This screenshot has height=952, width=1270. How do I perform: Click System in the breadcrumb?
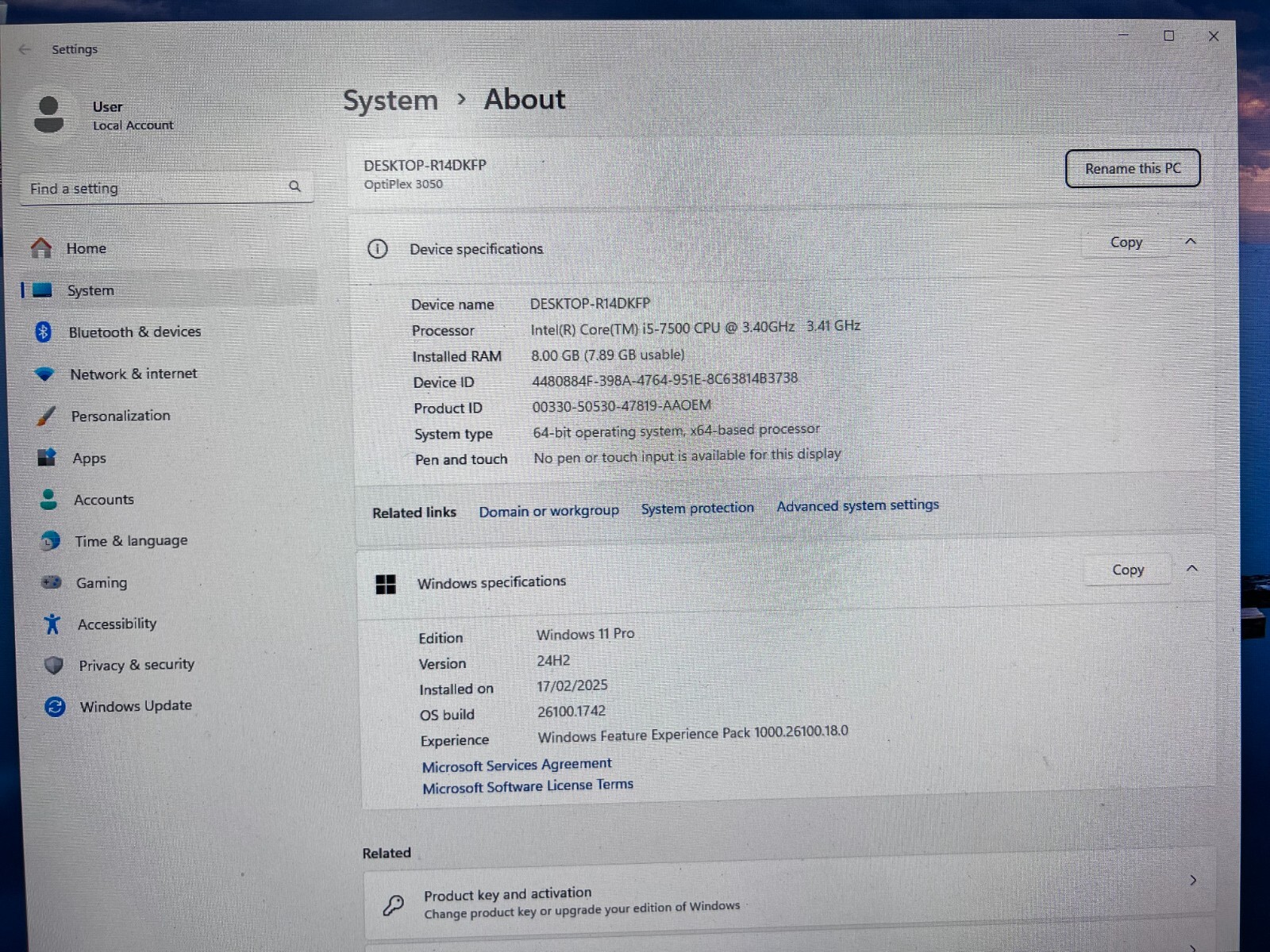[391, 101]
